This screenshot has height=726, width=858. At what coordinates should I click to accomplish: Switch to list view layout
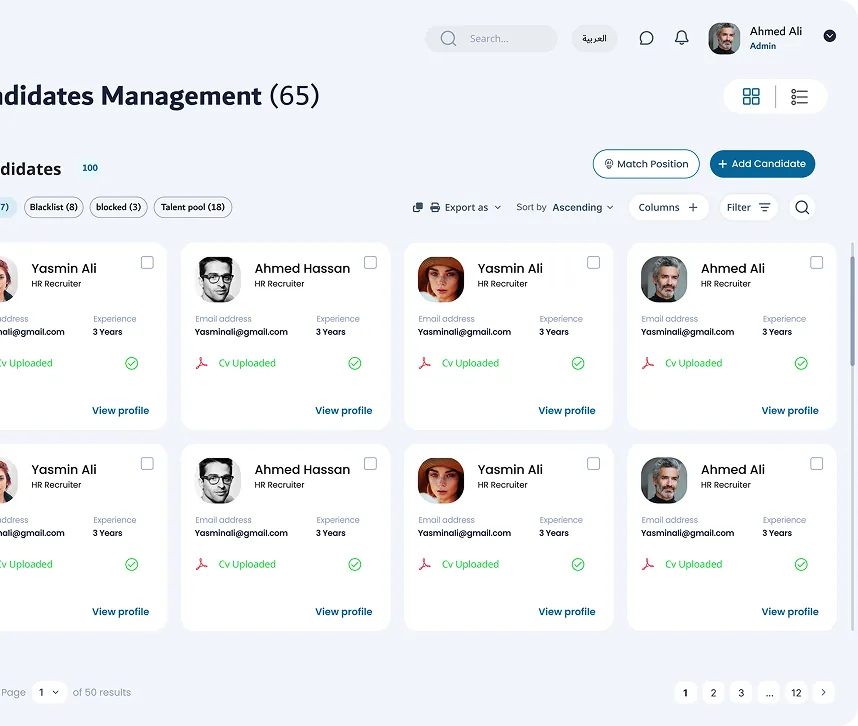[x=799, y=97]
